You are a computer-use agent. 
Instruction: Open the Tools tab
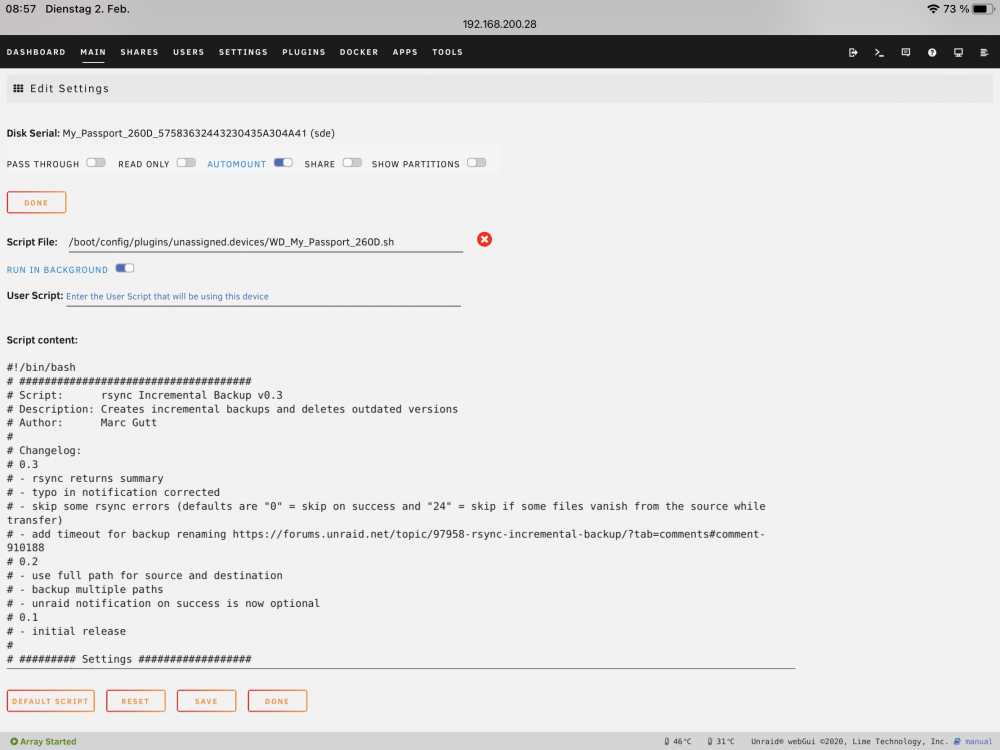tap(447, 52)
